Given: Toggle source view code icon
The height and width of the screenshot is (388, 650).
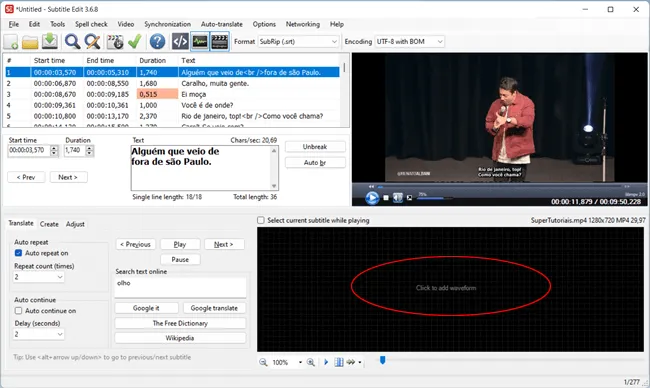Looking at the screenshot, I should click(x=180, y=41).
